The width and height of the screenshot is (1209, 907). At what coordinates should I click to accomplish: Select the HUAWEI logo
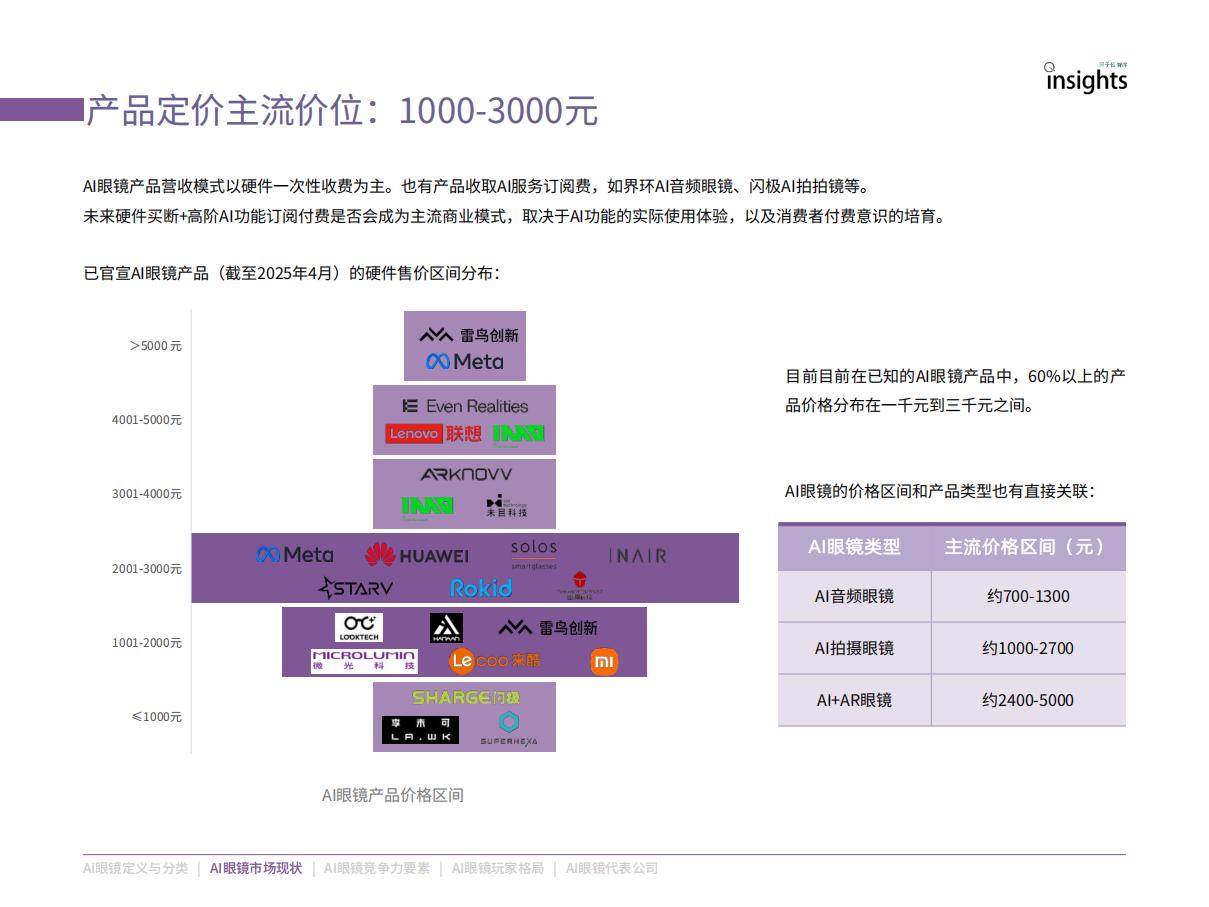pos(417,555)
